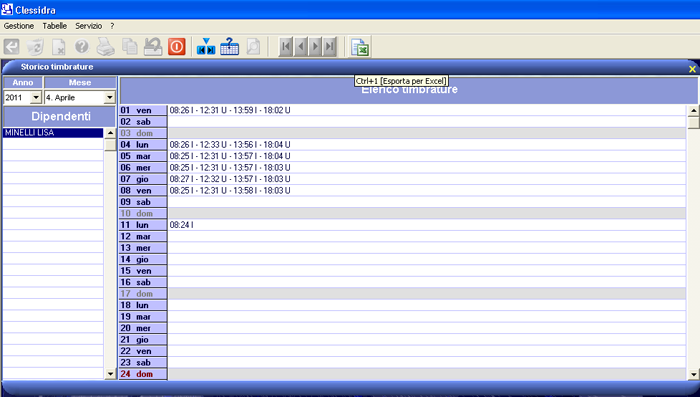700x397 pixels.
Task: Open the Tabelle menu
Action: 54,26
